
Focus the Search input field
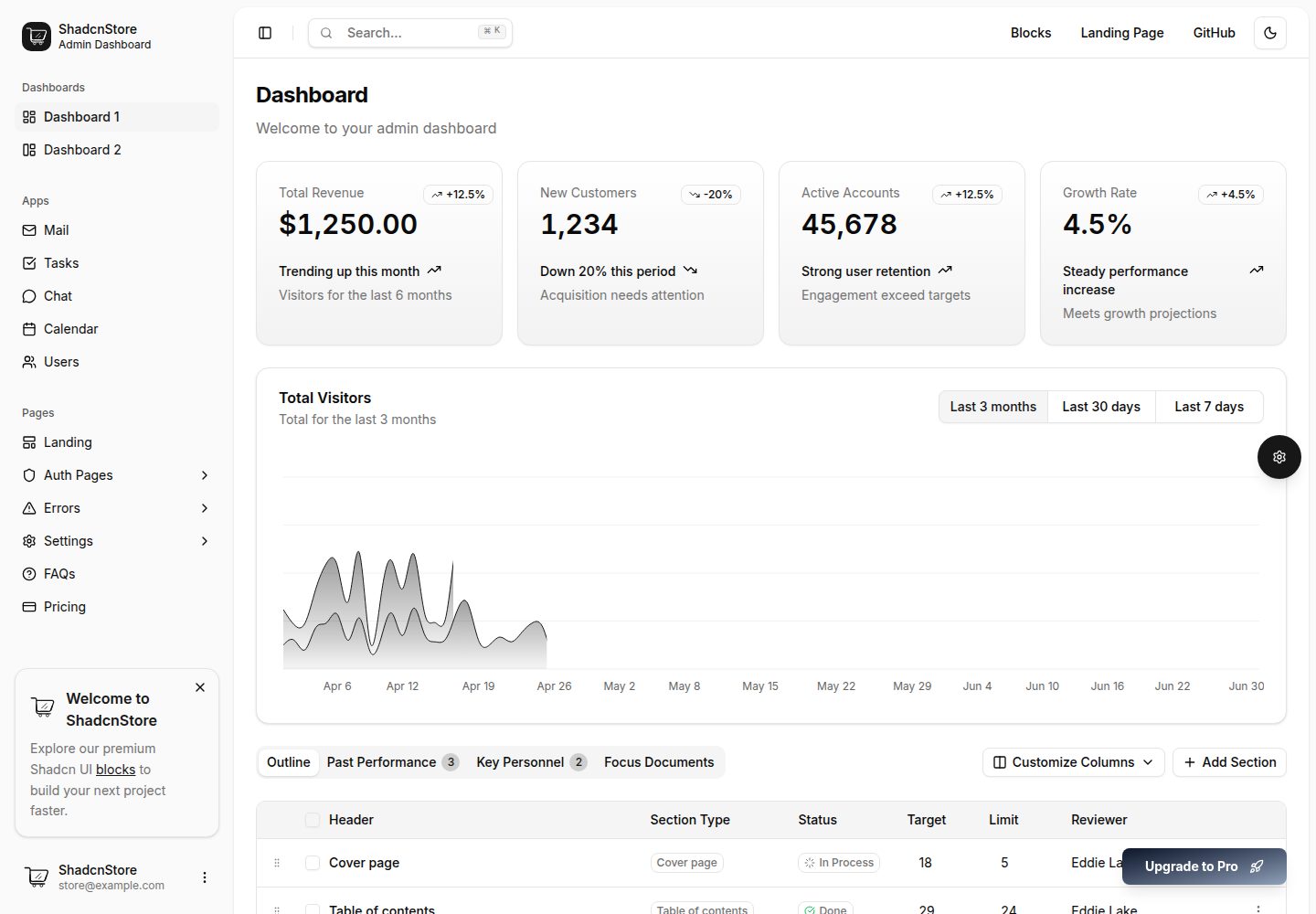410,33
